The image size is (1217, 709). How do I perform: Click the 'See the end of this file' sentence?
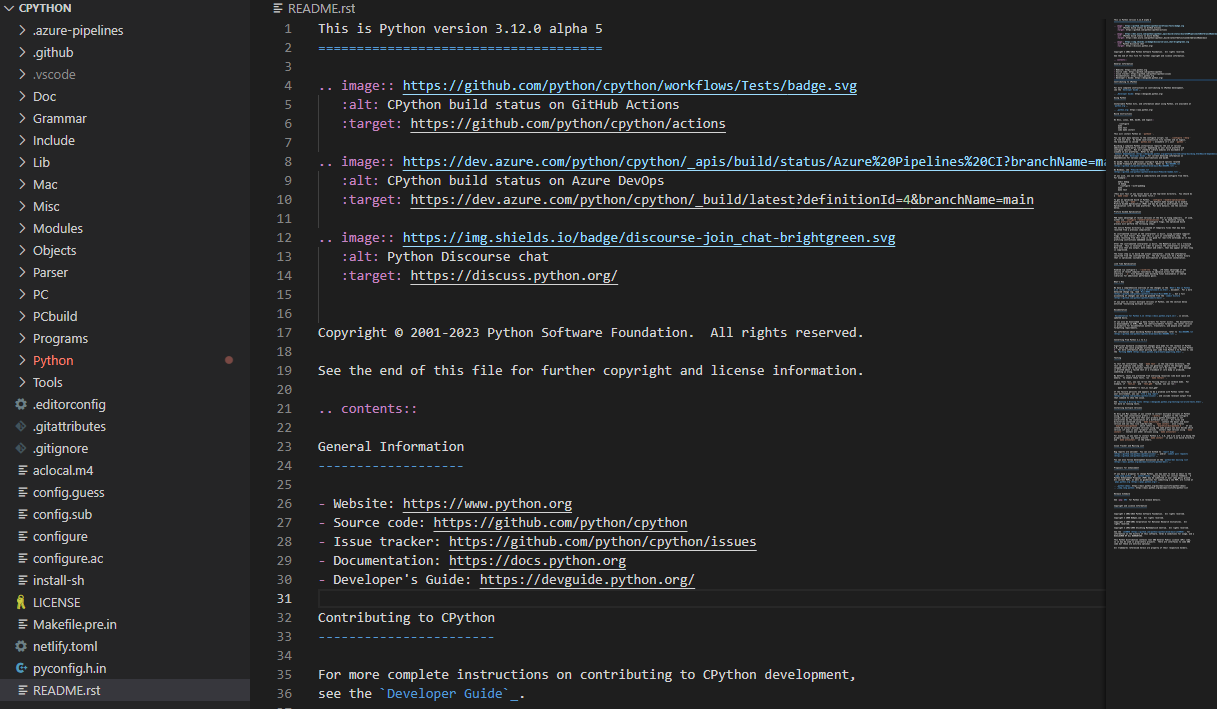pos(590,371)
